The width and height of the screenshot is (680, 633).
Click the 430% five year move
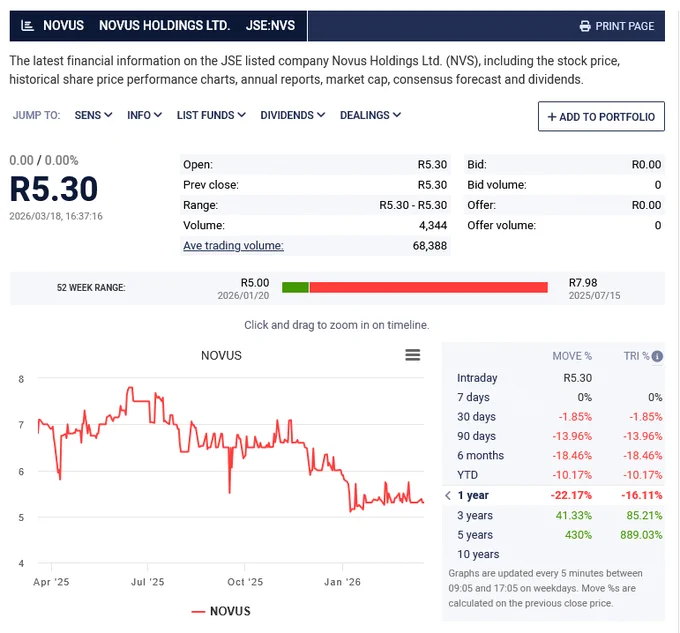(x=578, y=535)
